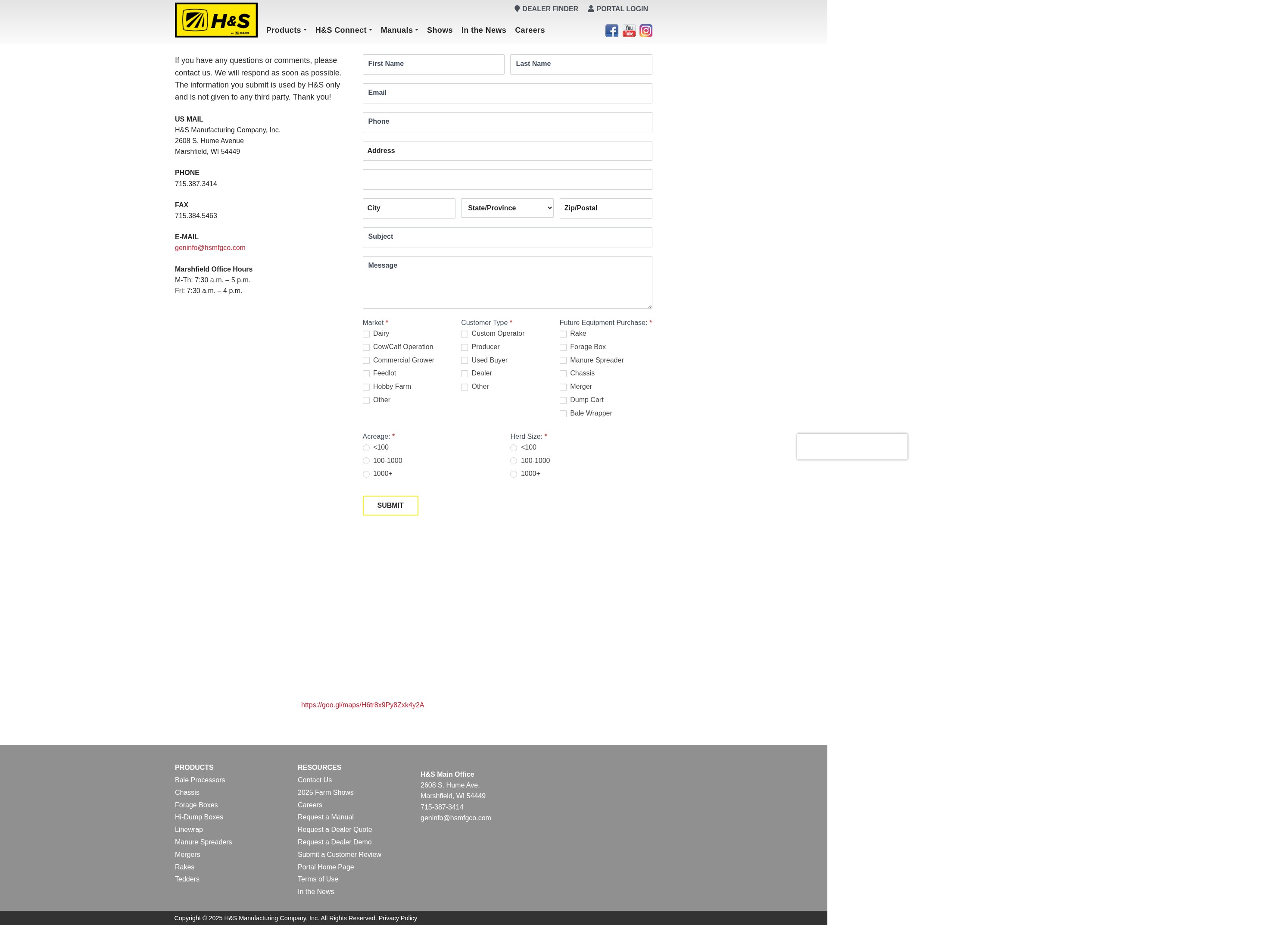Image resolution: width=1288 pixels, height=925 pixels.
Task: Tick the Manure Spreader equipment checkbox
Action: pos(563,361)
